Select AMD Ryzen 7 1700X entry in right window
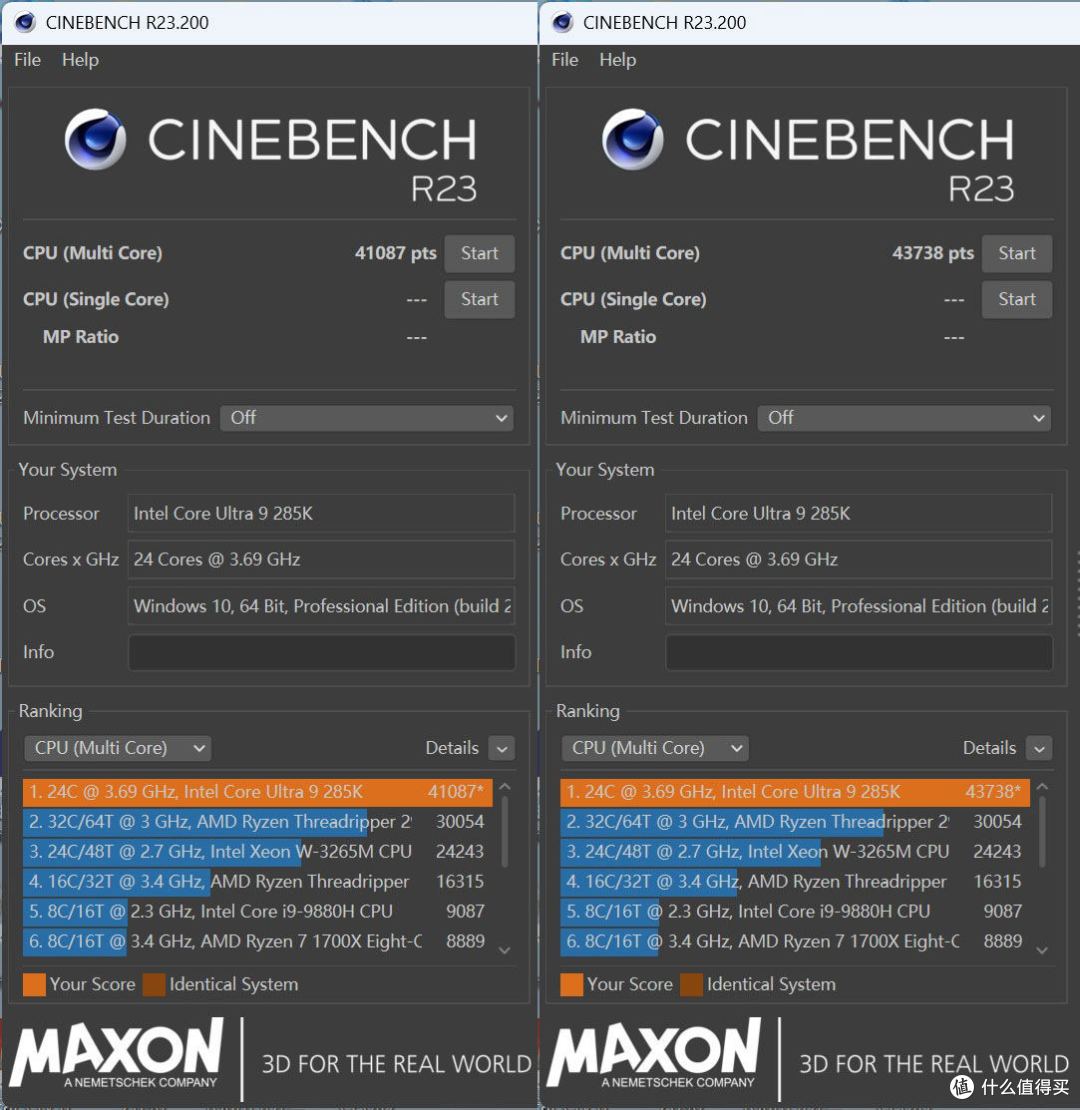The image size is (1080, 1110). click(795, 942)
